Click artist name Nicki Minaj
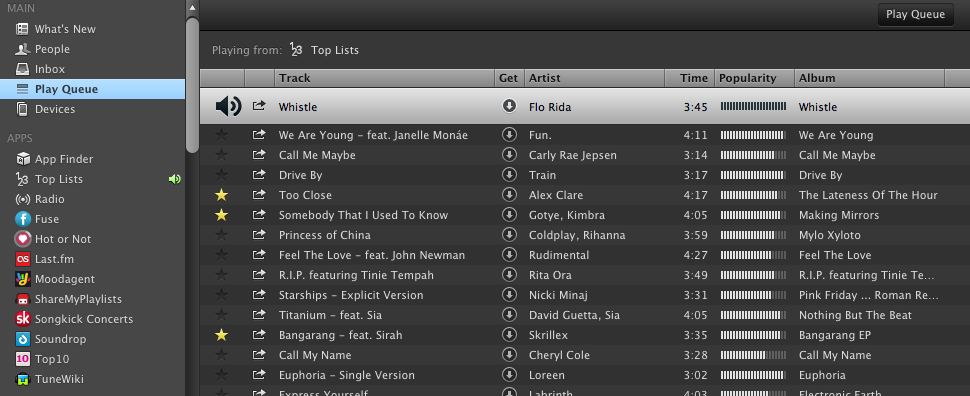970x396 pixels. [x=559, y=295]
